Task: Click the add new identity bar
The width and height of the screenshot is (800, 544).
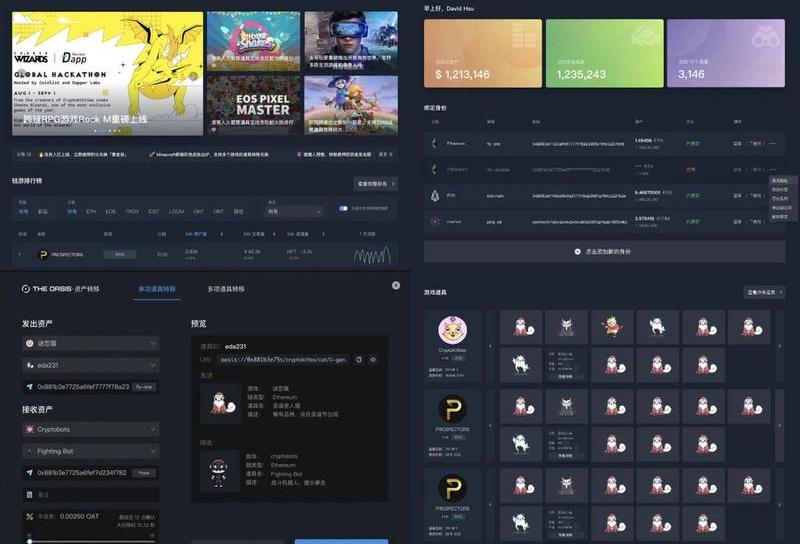Action: tap(604, 252)
